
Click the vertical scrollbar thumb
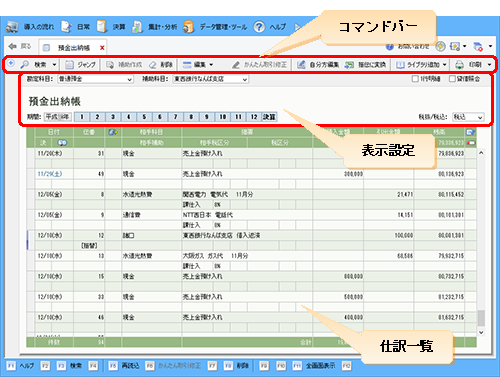click(x=481, y=318)
